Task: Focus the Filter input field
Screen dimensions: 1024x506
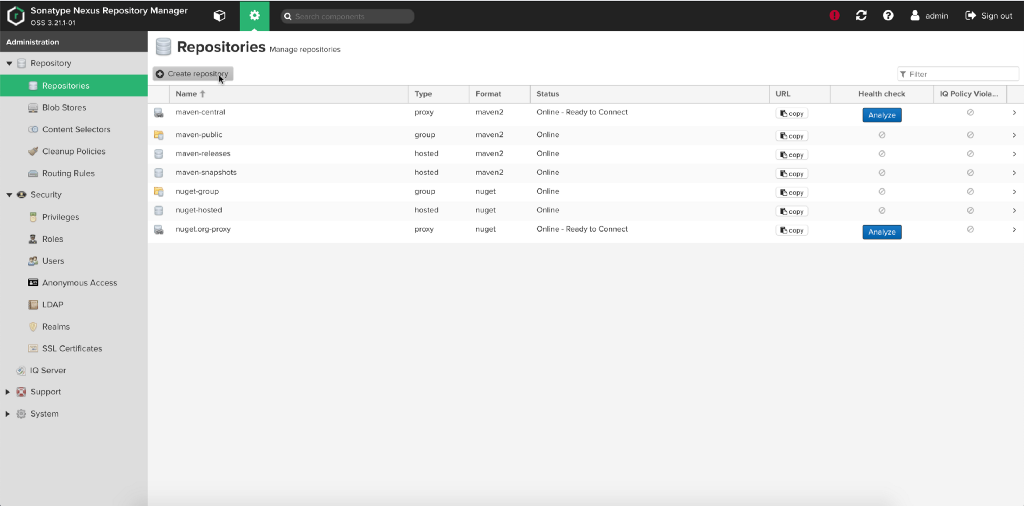Action: coord(958,74)
